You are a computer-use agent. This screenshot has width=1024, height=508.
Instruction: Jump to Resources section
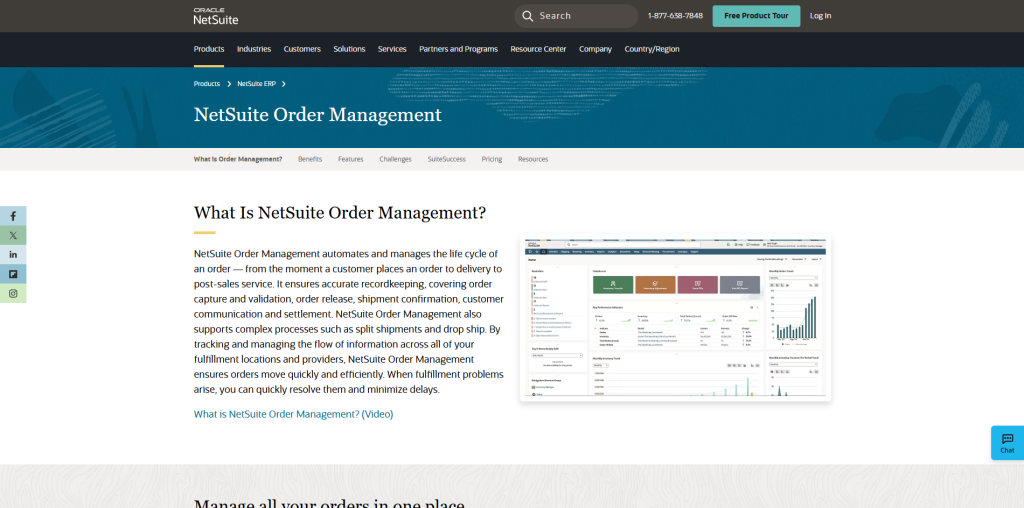pyautogui.click(x=533, y=159)
